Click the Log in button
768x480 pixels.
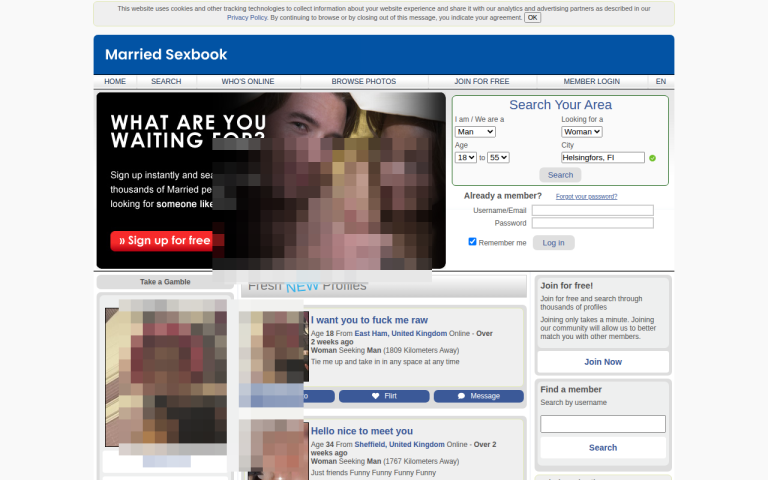coord(553,243)
